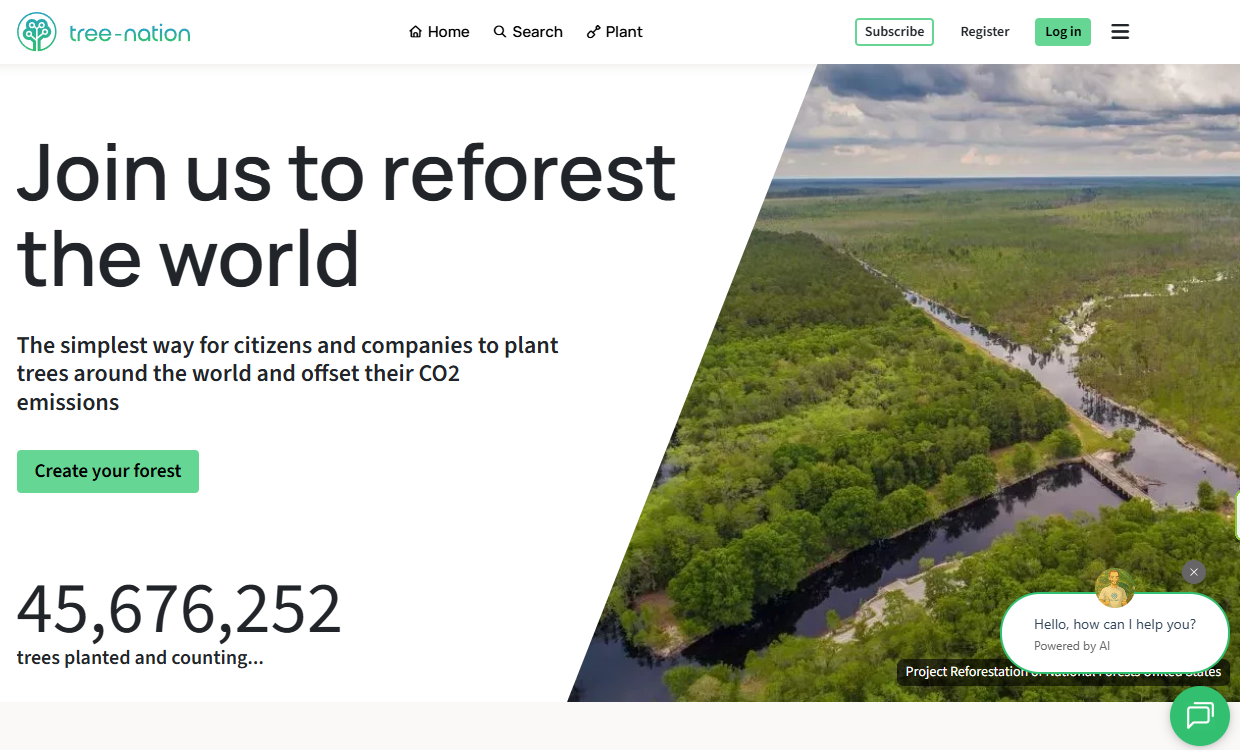The height and width of the screenshot is (750, 1240).
Task: Click the 'Powered by AI' text
Action: [x=1071, y=646]
